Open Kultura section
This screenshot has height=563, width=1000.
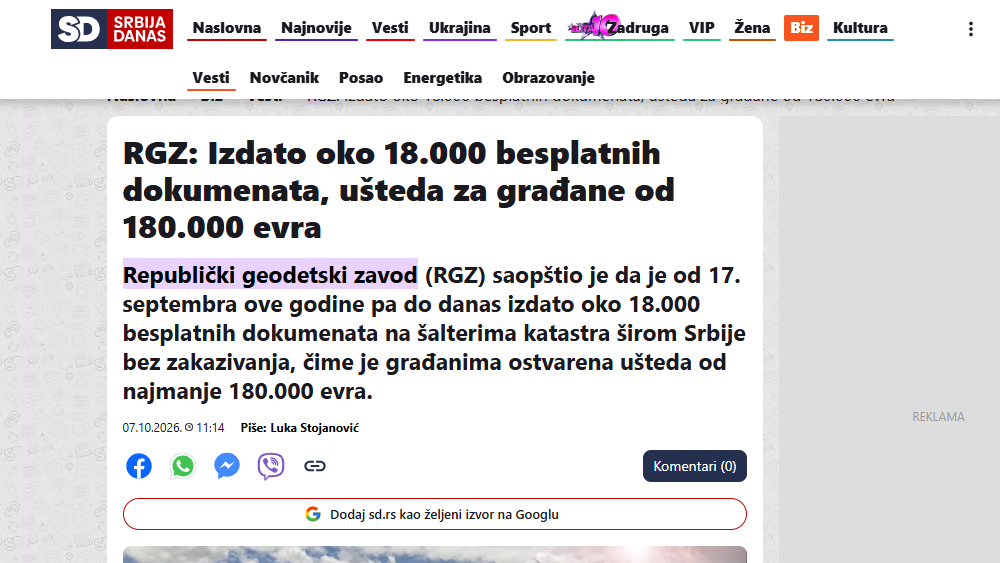coord(860,28)
